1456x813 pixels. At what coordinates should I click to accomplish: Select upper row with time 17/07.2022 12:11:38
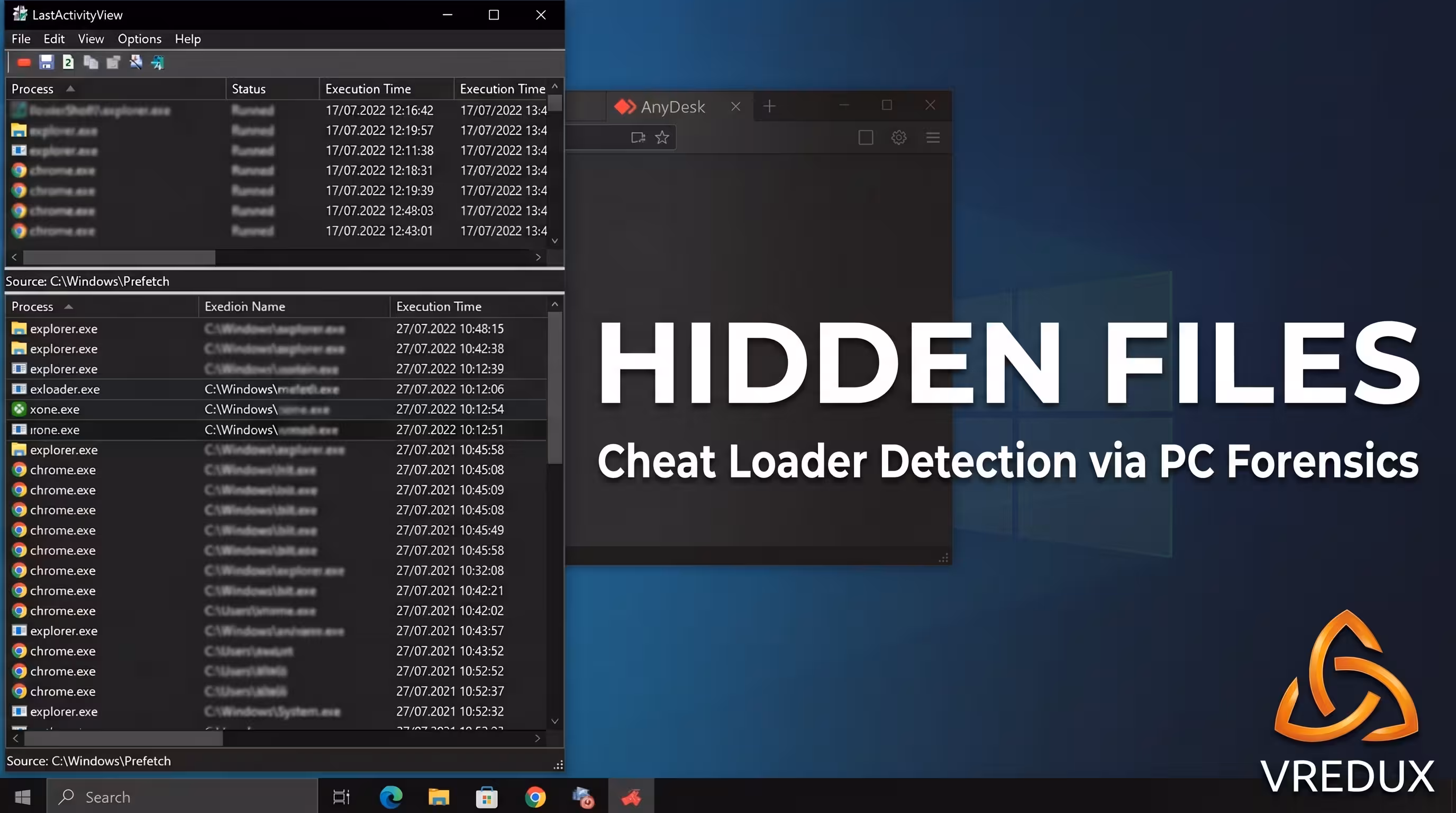[276, 150]
